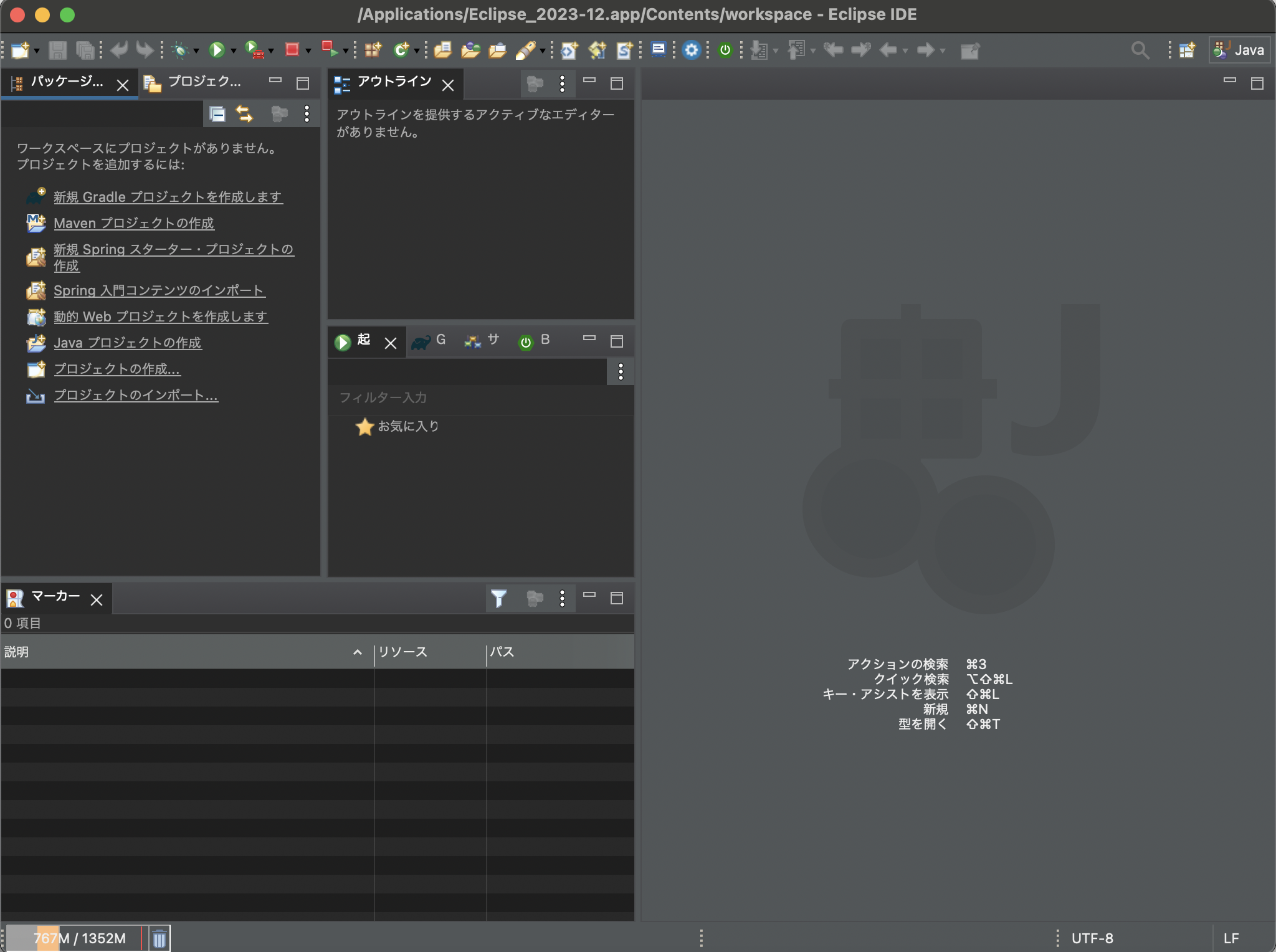Screen dimensions: 1276x952
Task: Click 新規 Gradle プロジェクトを作成します link
Action: point(168,197)
